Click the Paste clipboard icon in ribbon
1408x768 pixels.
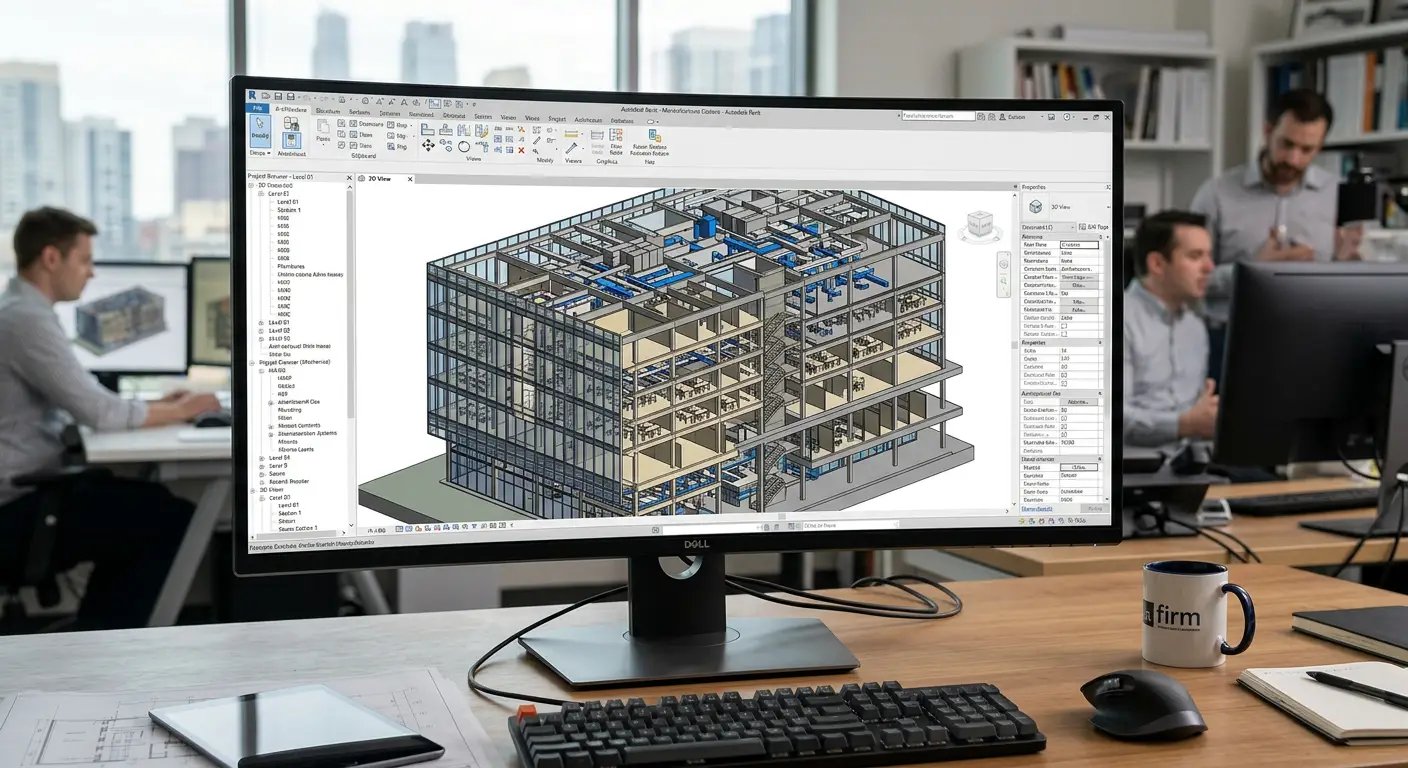(x=323, y=126)
